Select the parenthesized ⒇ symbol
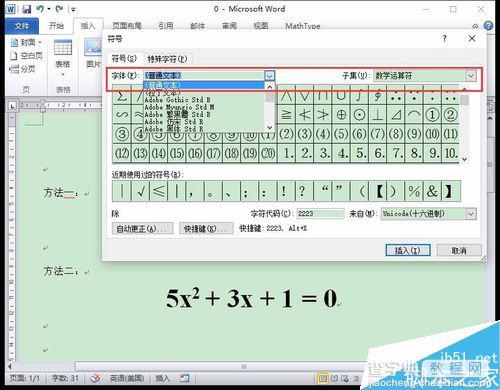The width and height of the screenshot is (500, 390). coord(268,153)
